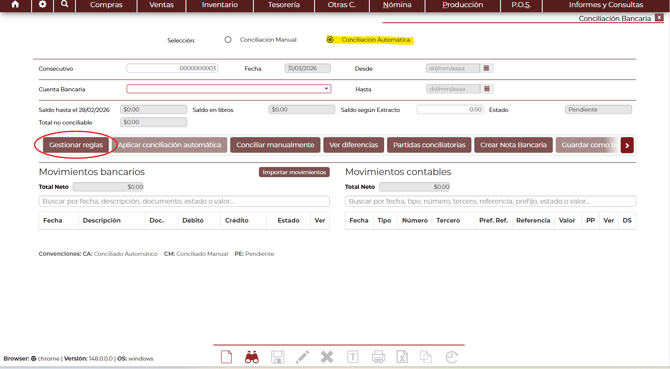Open the Ventas menu
Screen dimensions: 670x369
click(x=162, y=5)
